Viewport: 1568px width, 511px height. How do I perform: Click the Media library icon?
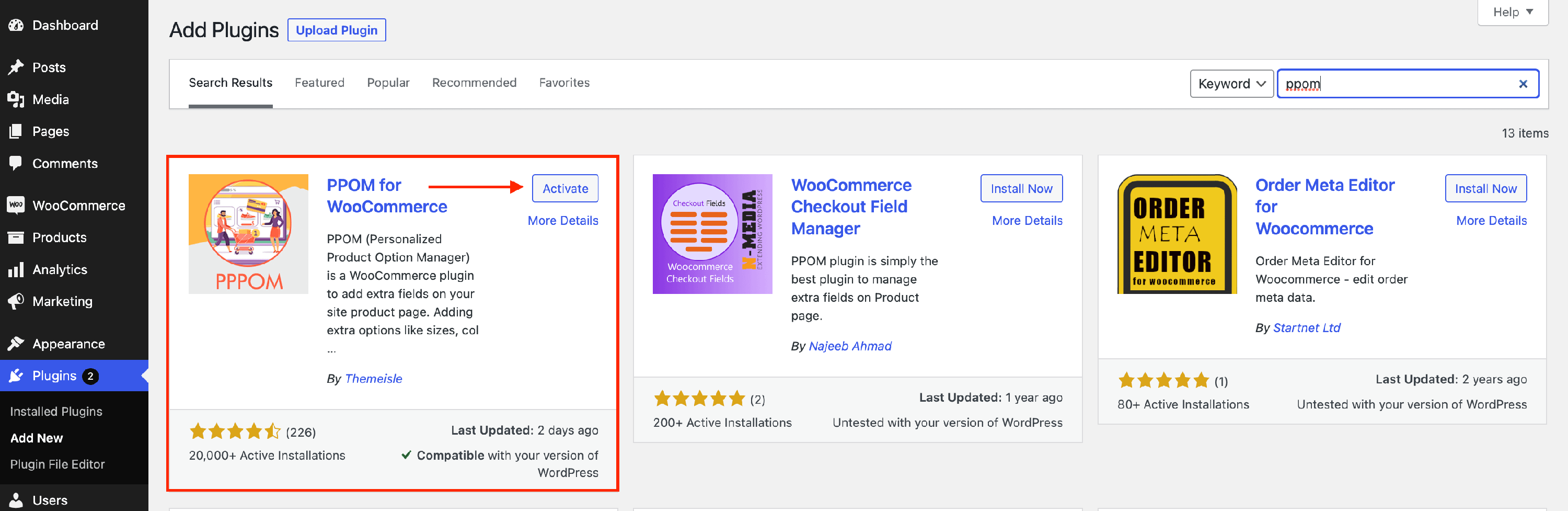click(16, 99)
